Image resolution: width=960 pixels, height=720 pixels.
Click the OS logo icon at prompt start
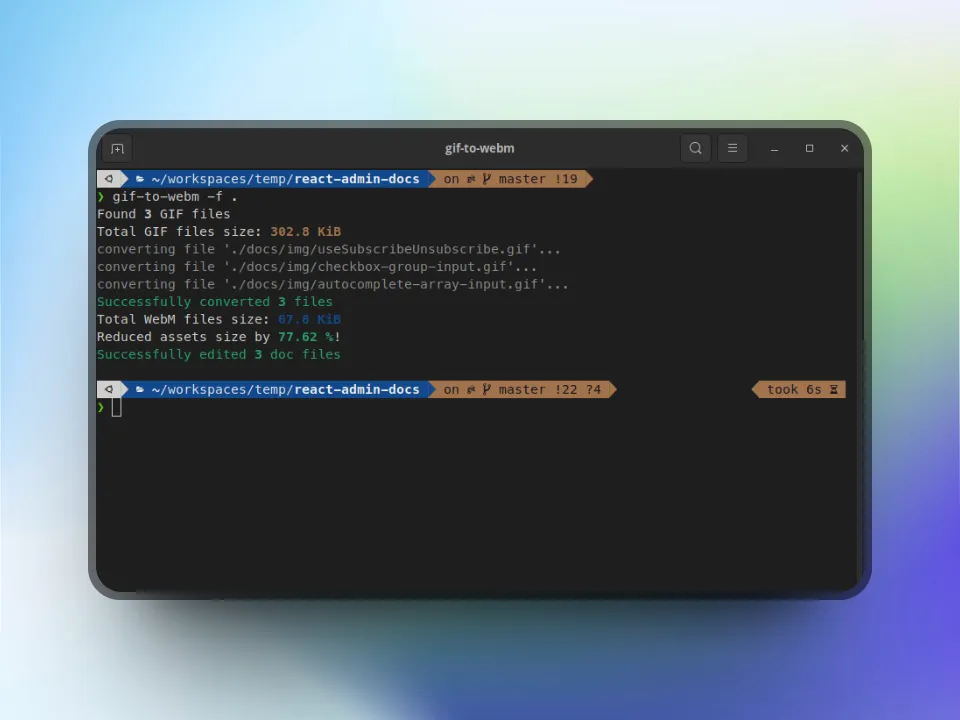point(109,179)
